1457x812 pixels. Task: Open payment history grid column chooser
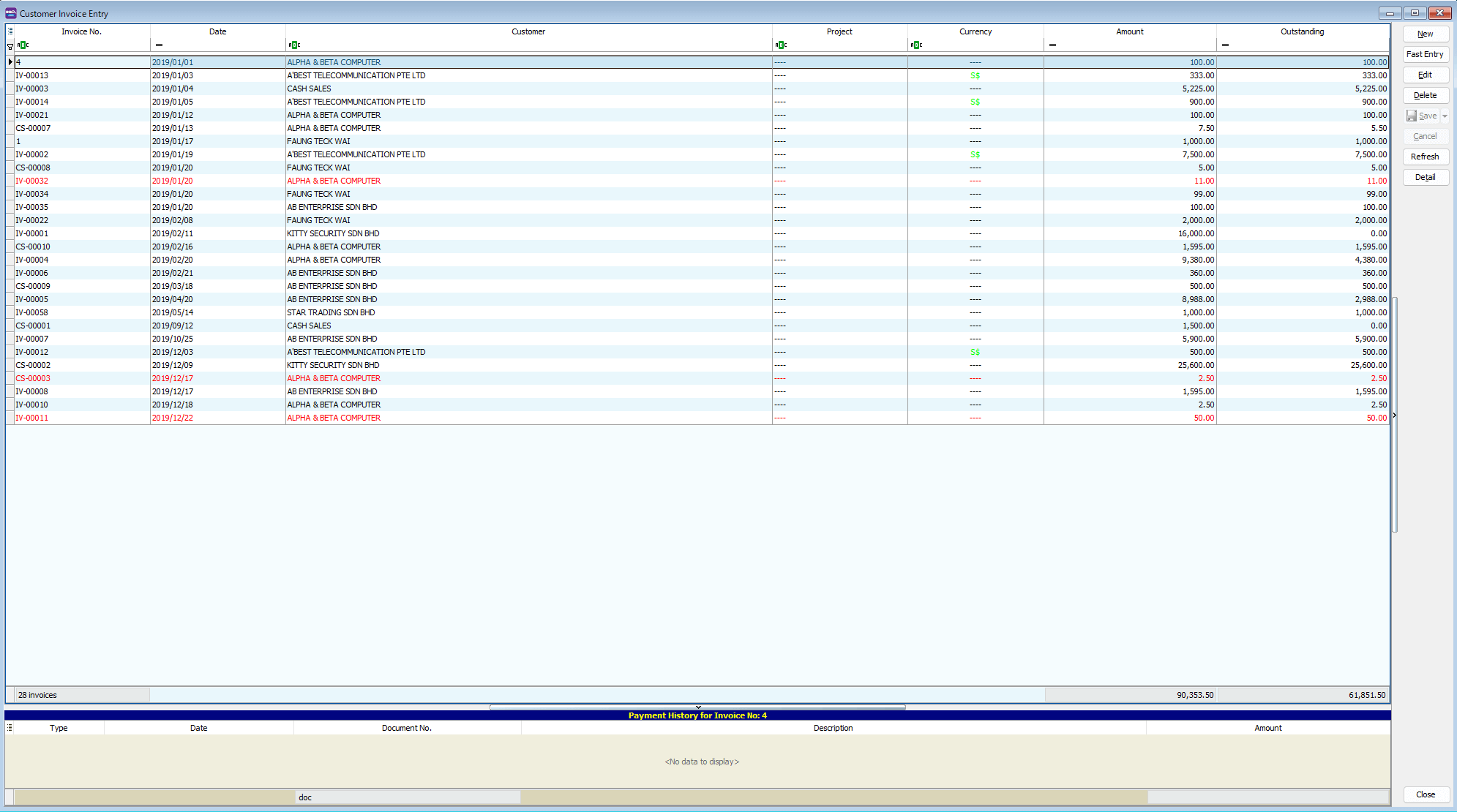point(10,728)
